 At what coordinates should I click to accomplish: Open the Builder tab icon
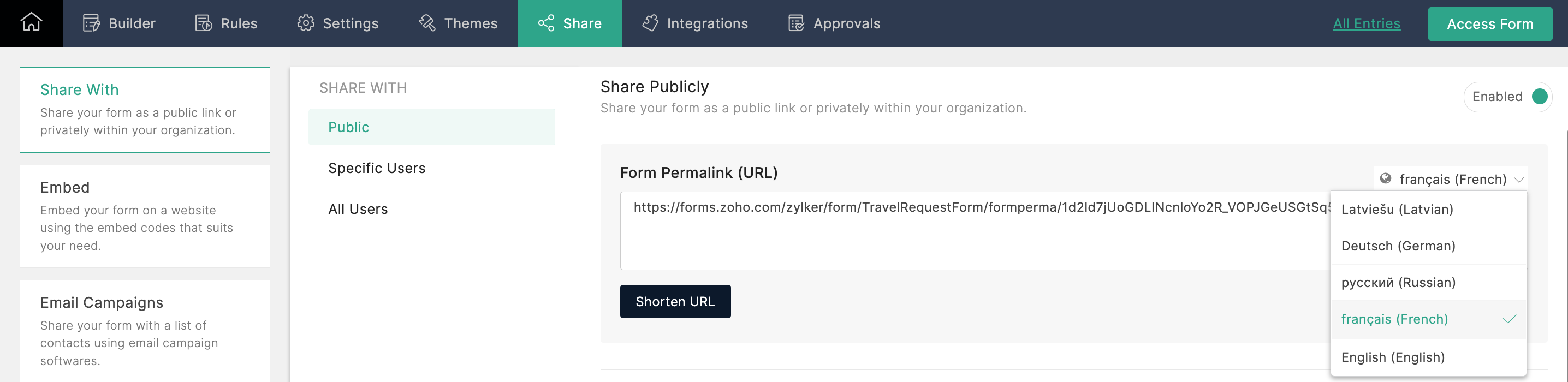click(91, 23)
